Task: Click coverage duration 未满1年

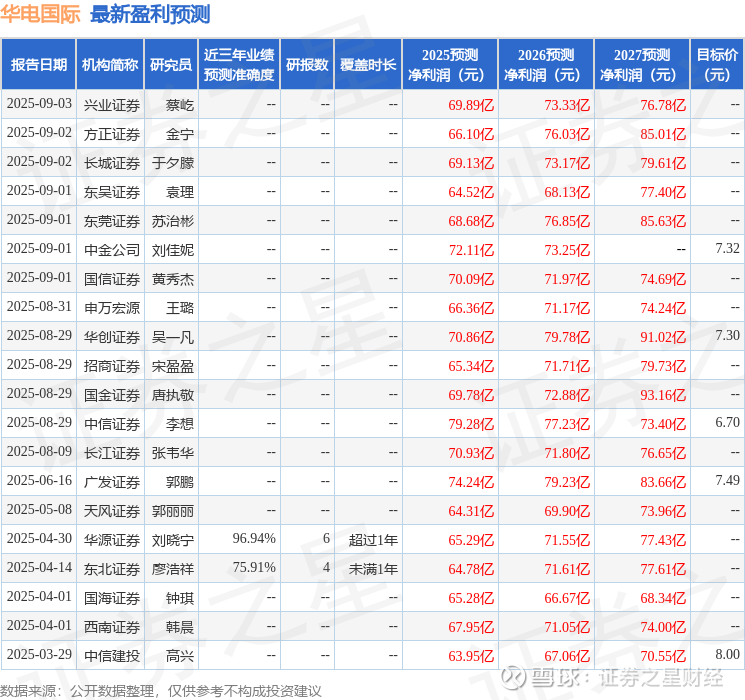Action: (373, 569)
